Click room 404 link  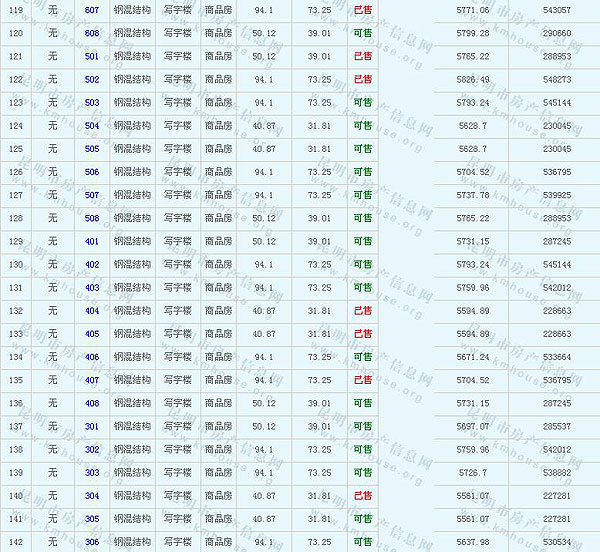click(92, 311)
